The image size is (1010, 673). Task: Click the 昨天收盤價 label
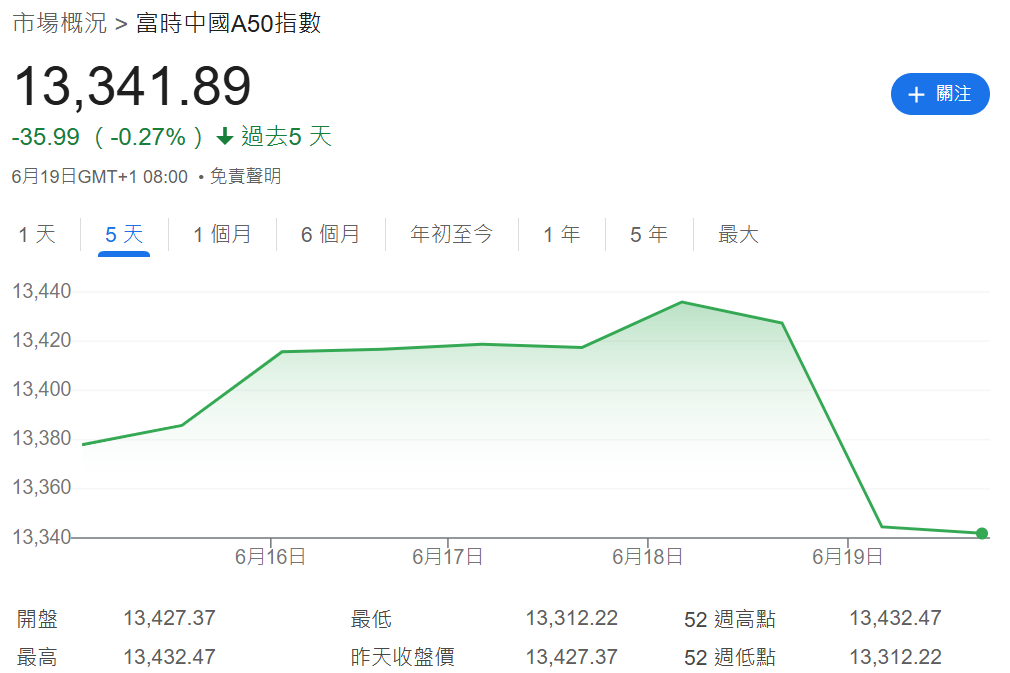[x=403, y=658]
